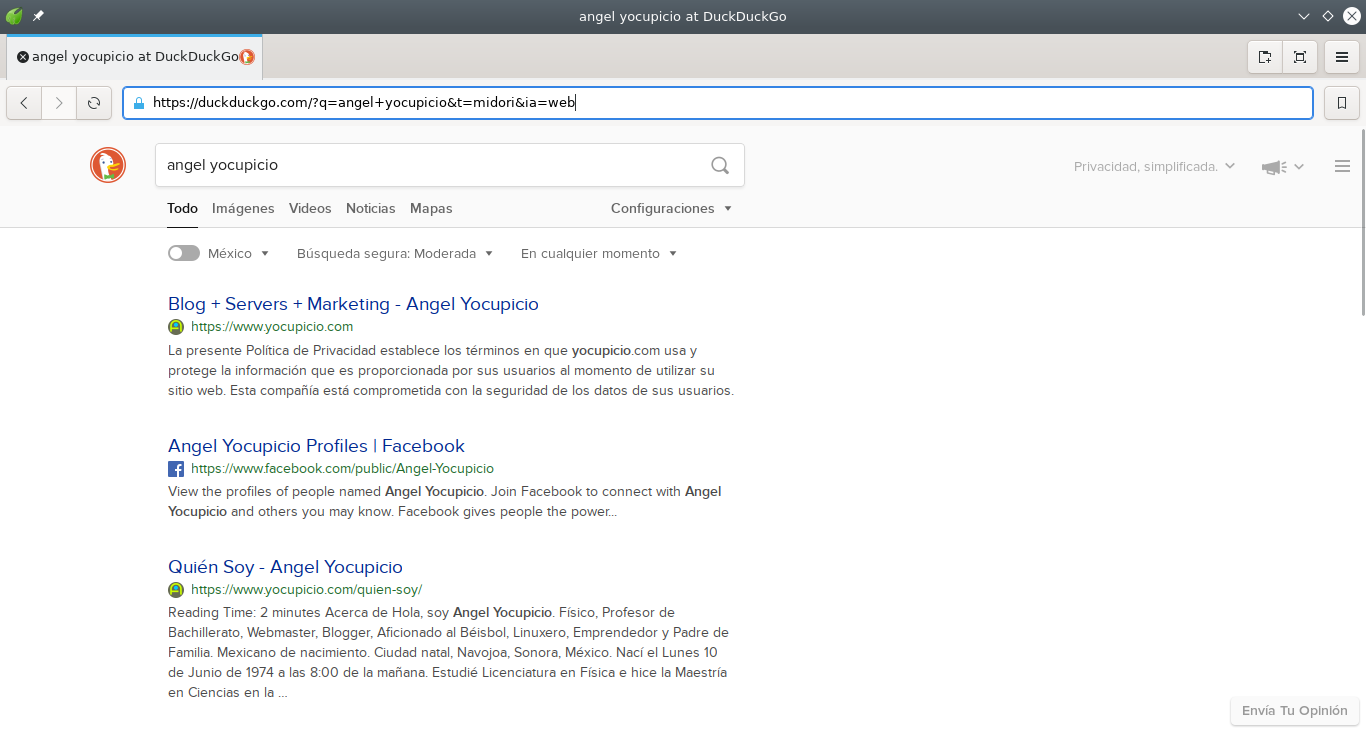Viewport: 1366px width, 732px height.
Task: Close the DuckDuckGo tab with its X
Action: [23, 57]
